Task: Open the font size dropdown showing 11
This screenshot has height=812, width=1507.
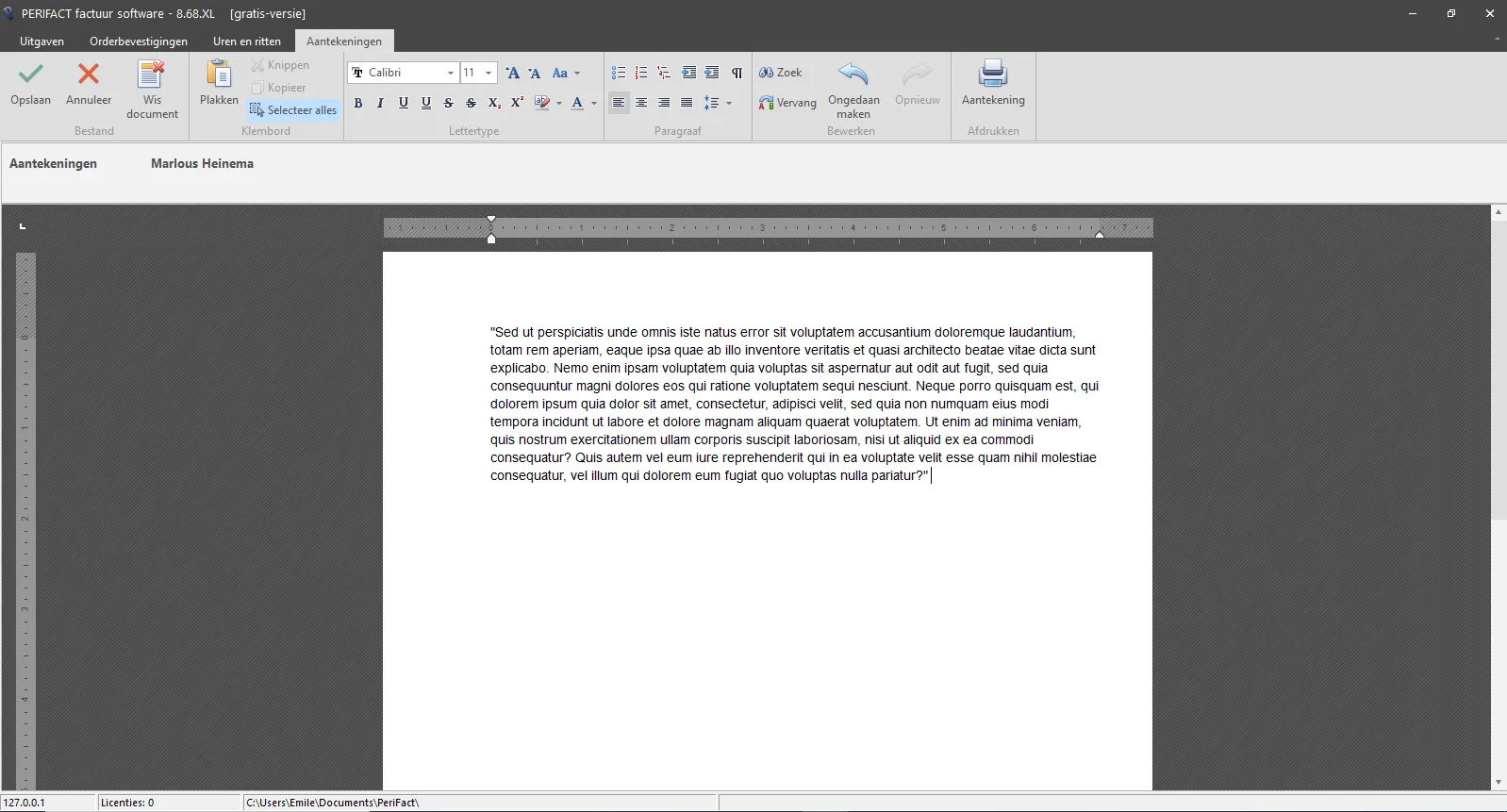Action: 488,73
